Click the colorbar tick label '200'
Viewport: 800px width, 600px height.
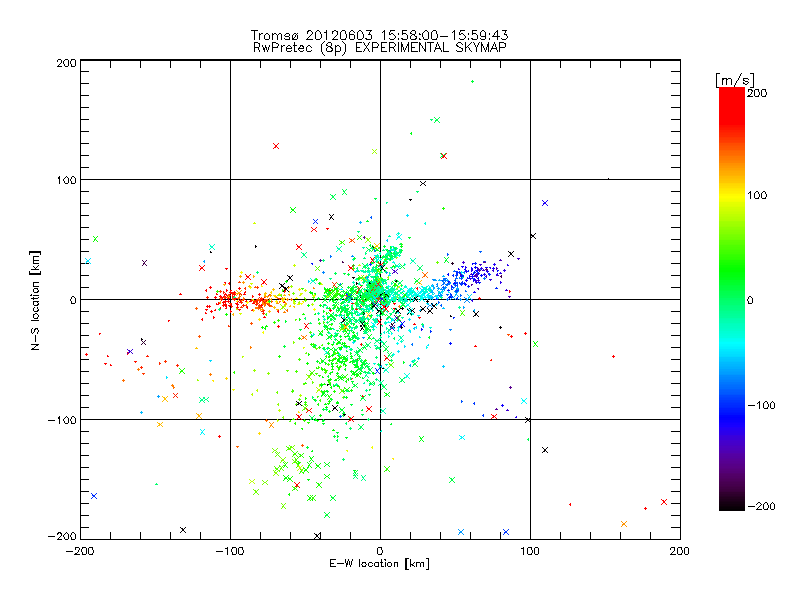[757, 93]
